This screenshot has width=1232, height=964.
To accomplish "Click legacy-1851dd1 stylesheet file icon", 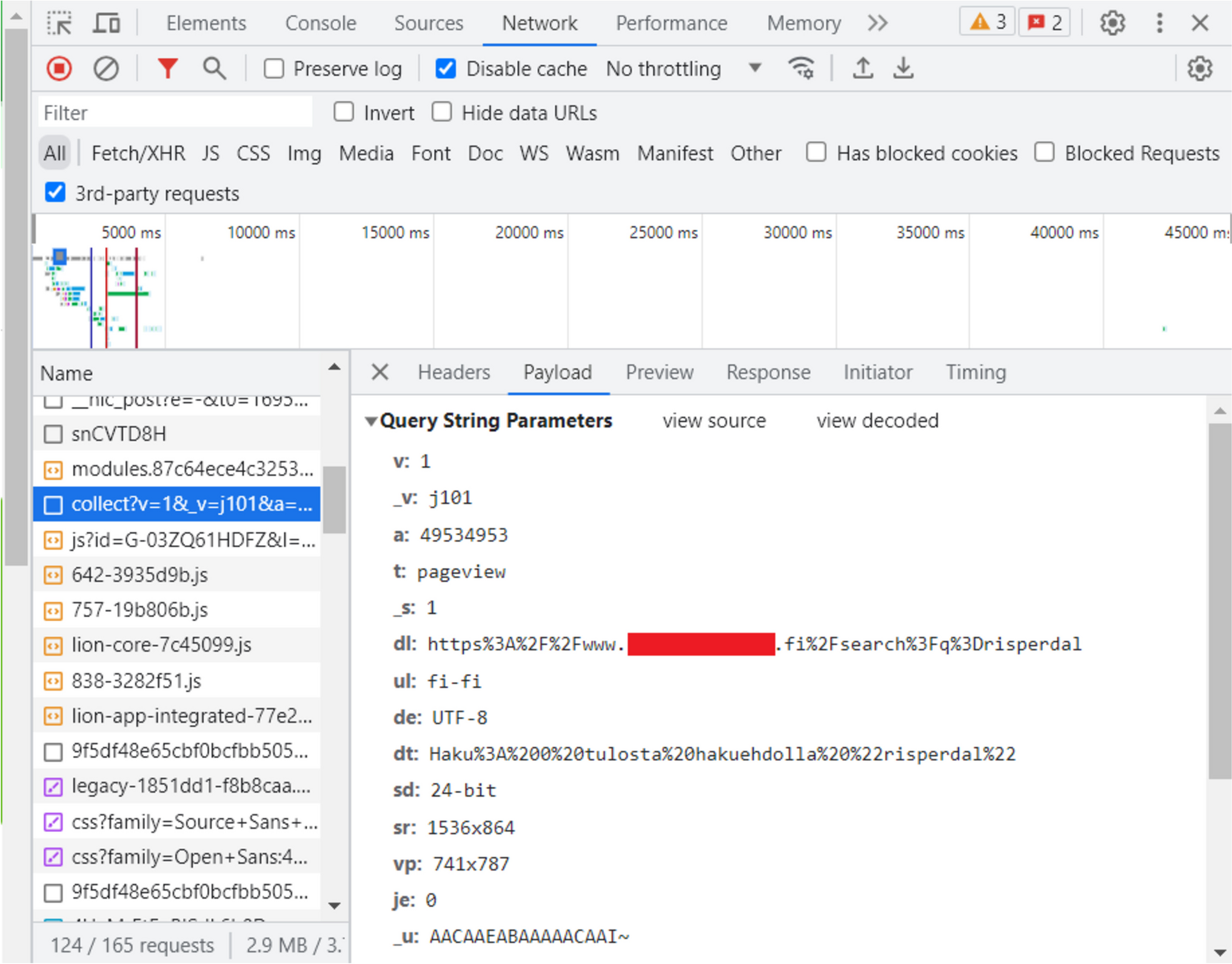I will pyautogui.click(x=53, y=786).
